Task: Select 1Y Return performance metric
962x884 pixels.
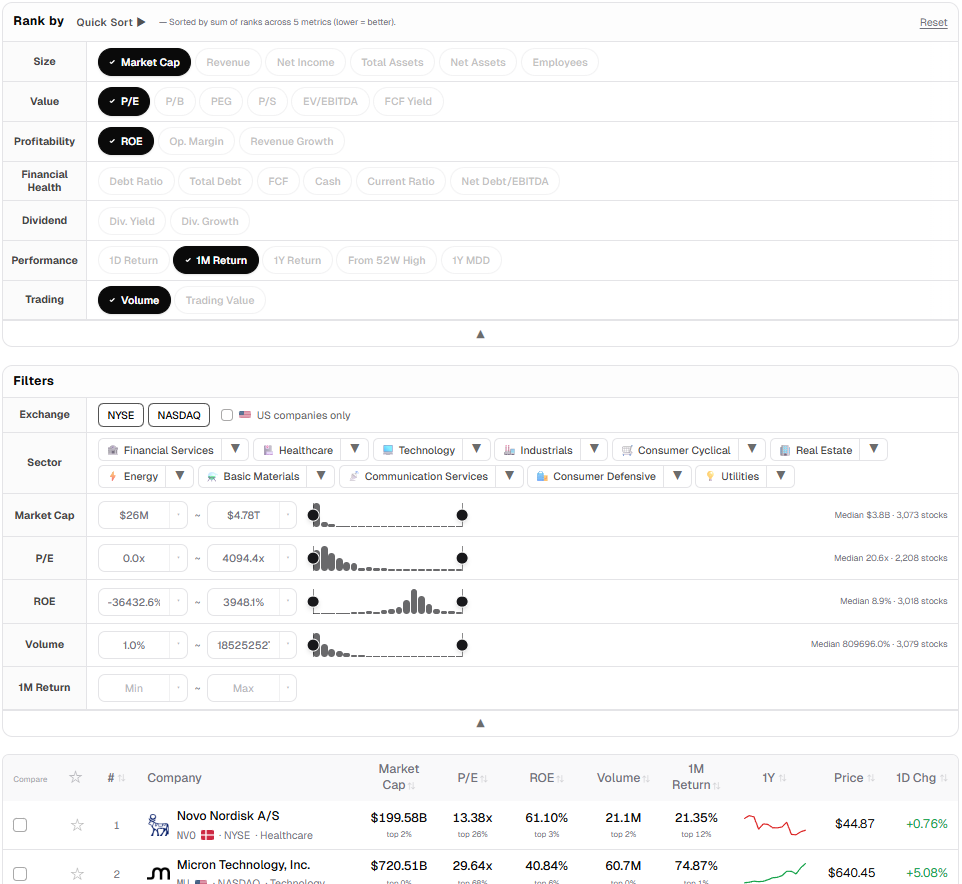Action: point(298,260)
